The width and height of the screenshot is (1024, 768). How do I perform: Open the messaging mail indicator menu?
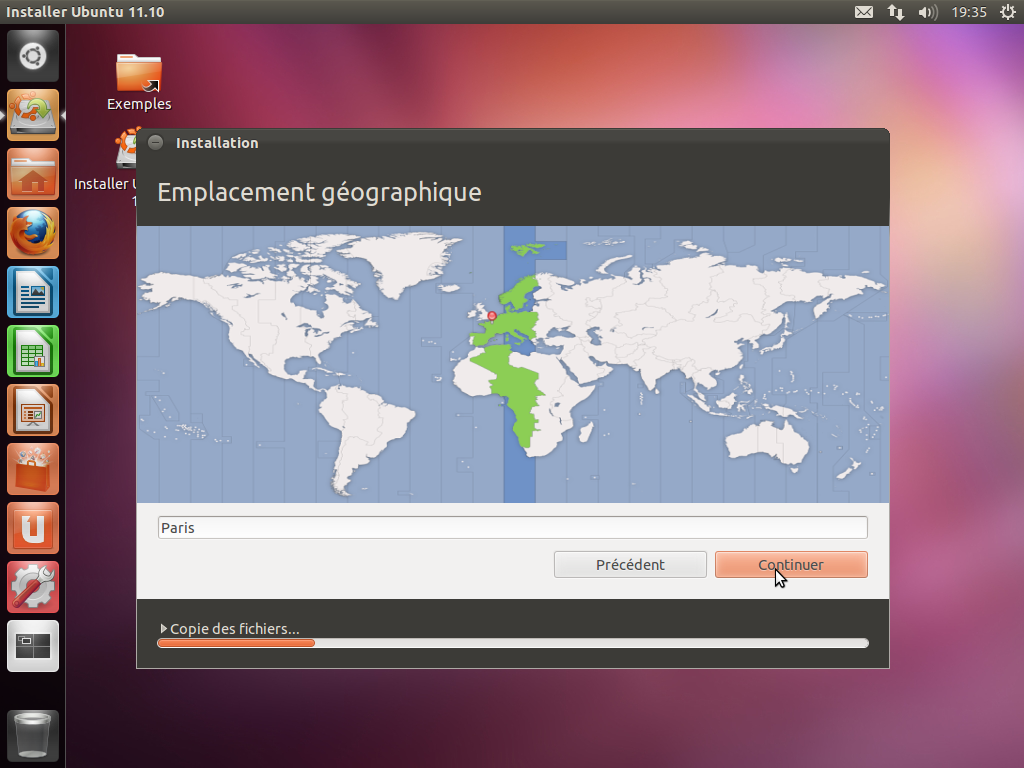864,12
